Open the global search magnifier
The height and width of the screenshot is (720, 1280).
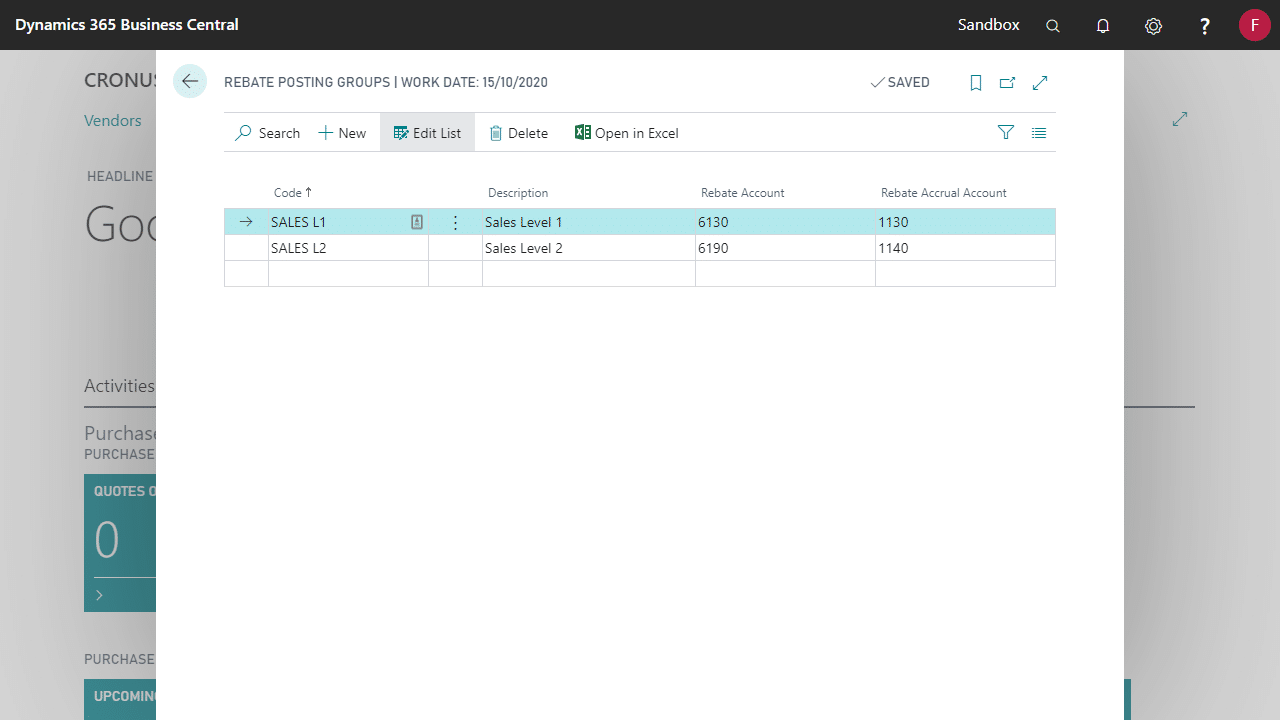[x=1053, y=26]
